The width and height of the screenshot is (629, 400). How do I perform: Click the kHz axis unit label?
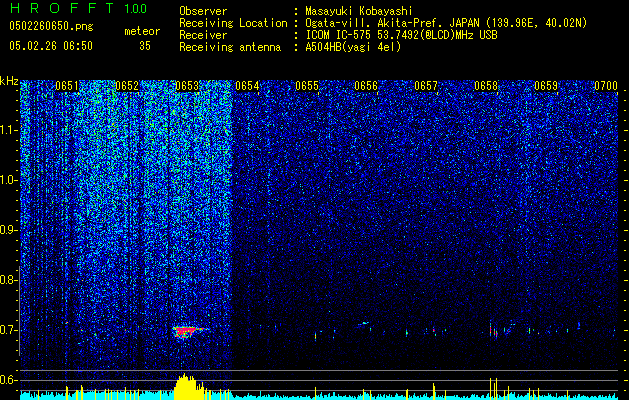pyautogui.click(x=9, y=81)
